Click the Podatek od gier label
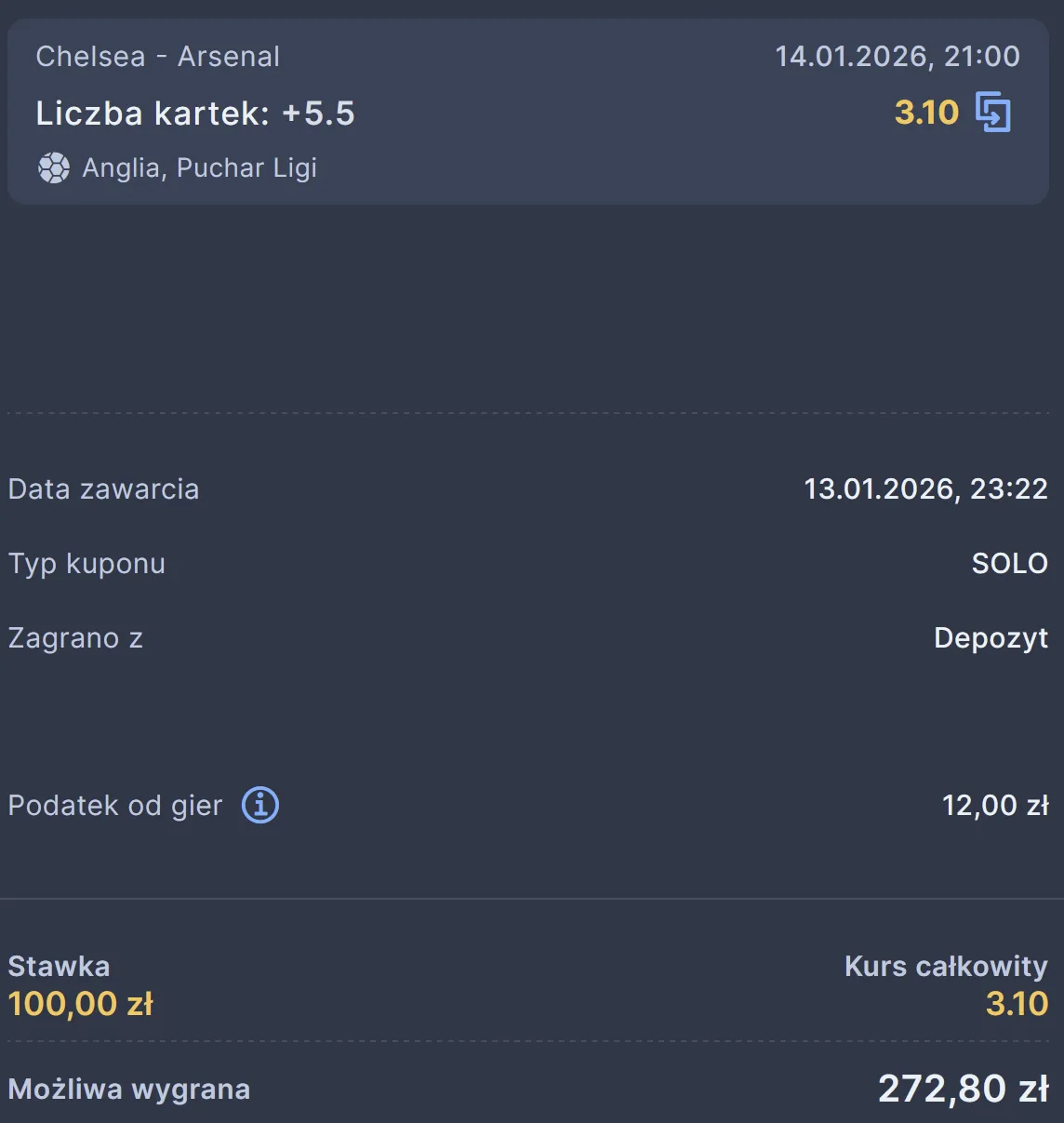Image resolution: width=1064 pixels, height=1123 pixels. tap(114, 805)
